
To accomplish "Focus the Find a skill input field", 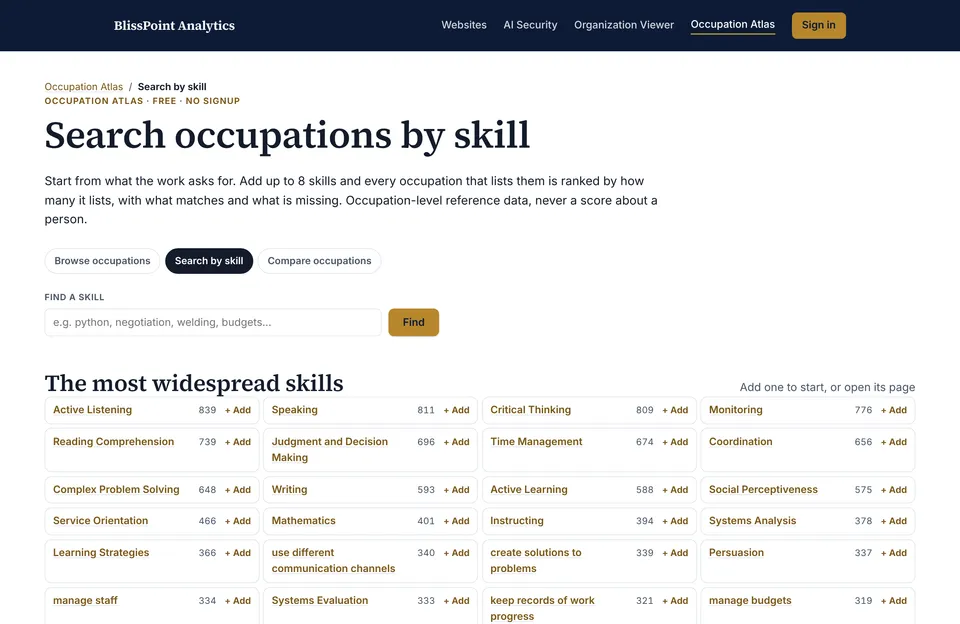I will click(x=213, y=322).
